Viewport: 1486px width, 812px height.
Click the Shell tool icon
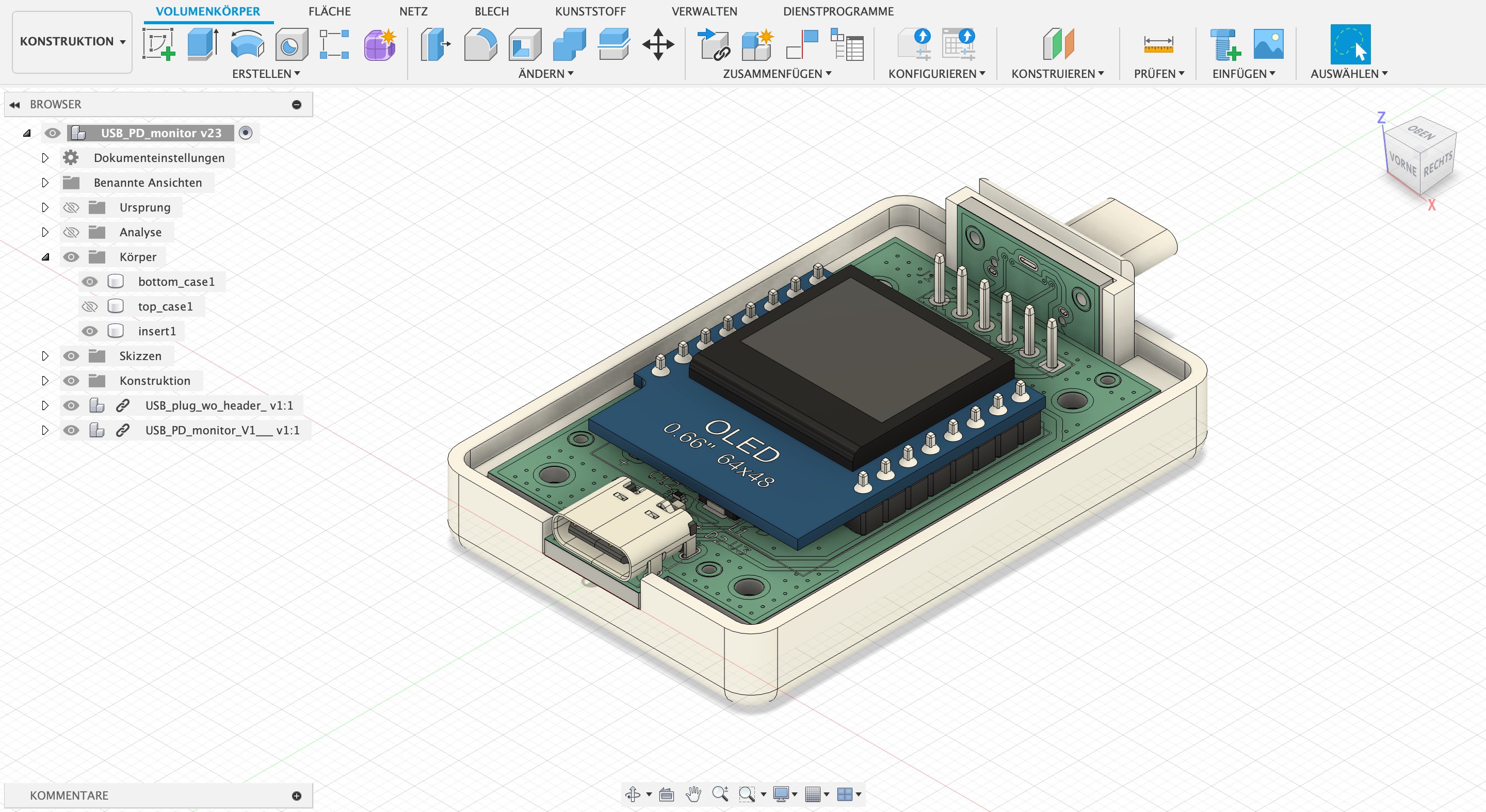point(524,44)
